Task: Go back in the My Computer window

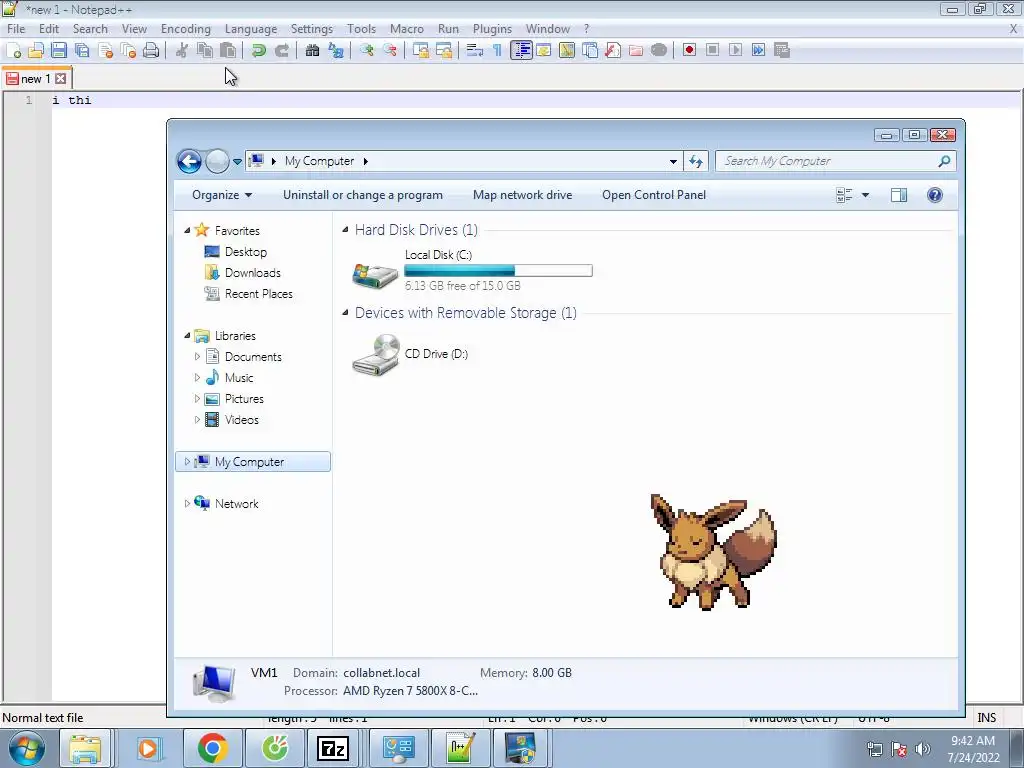Action: pyautogui.click(x=189, y=161)
